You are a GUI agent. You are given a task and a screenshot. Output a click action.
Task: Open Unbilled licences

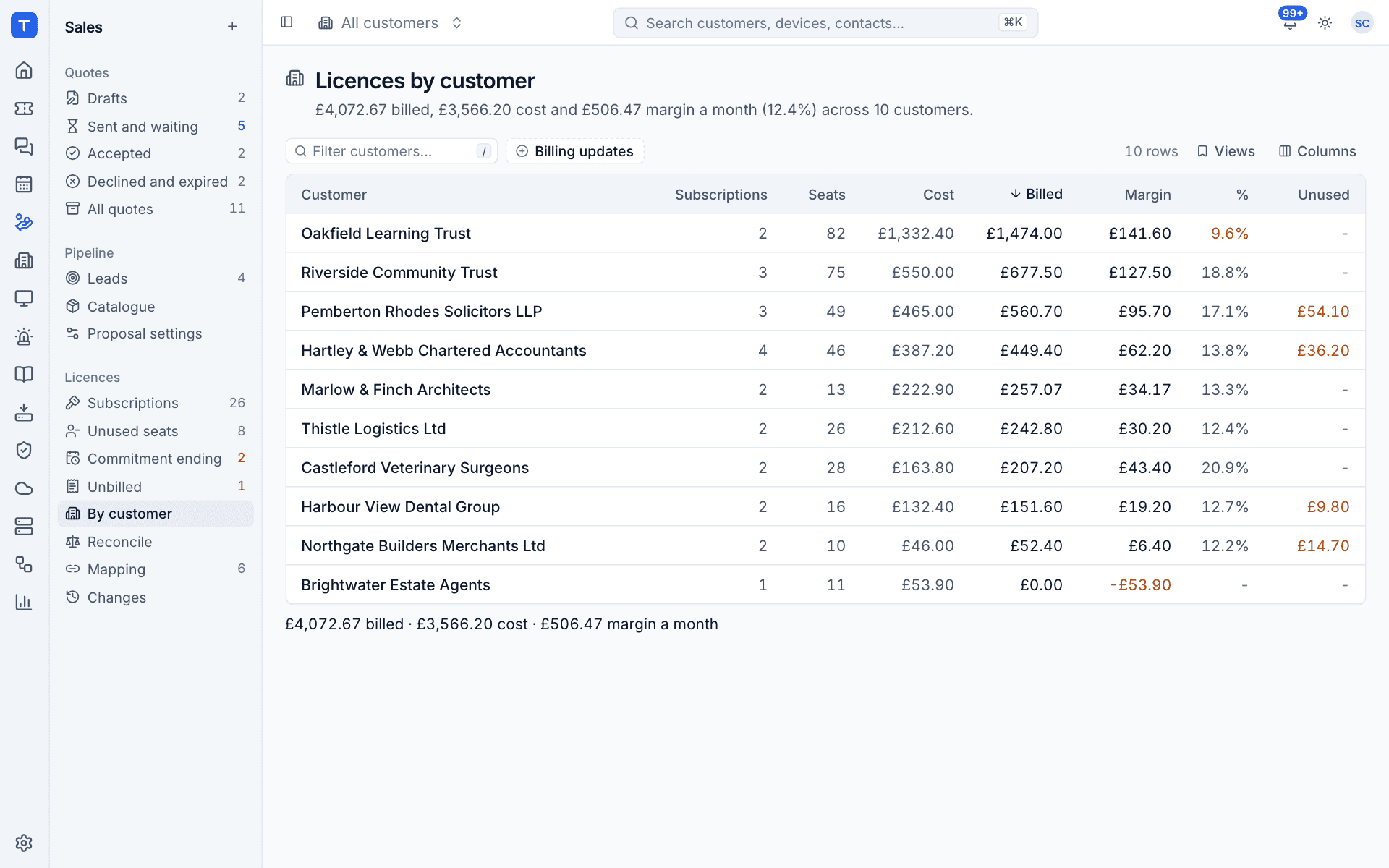(156, 487)
